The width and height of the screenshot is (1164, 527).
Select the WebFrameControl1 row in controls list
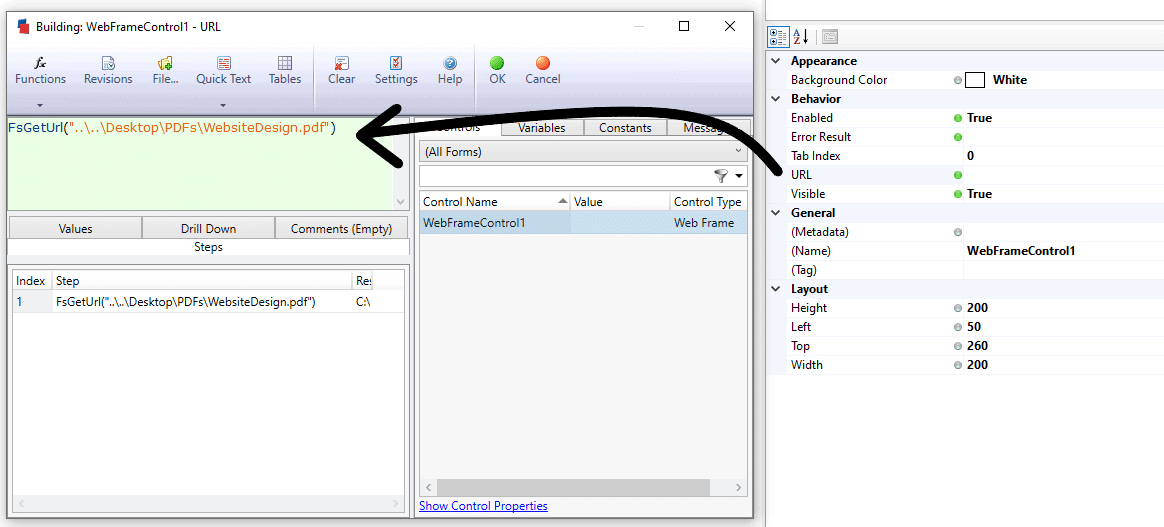click(583, 223)
